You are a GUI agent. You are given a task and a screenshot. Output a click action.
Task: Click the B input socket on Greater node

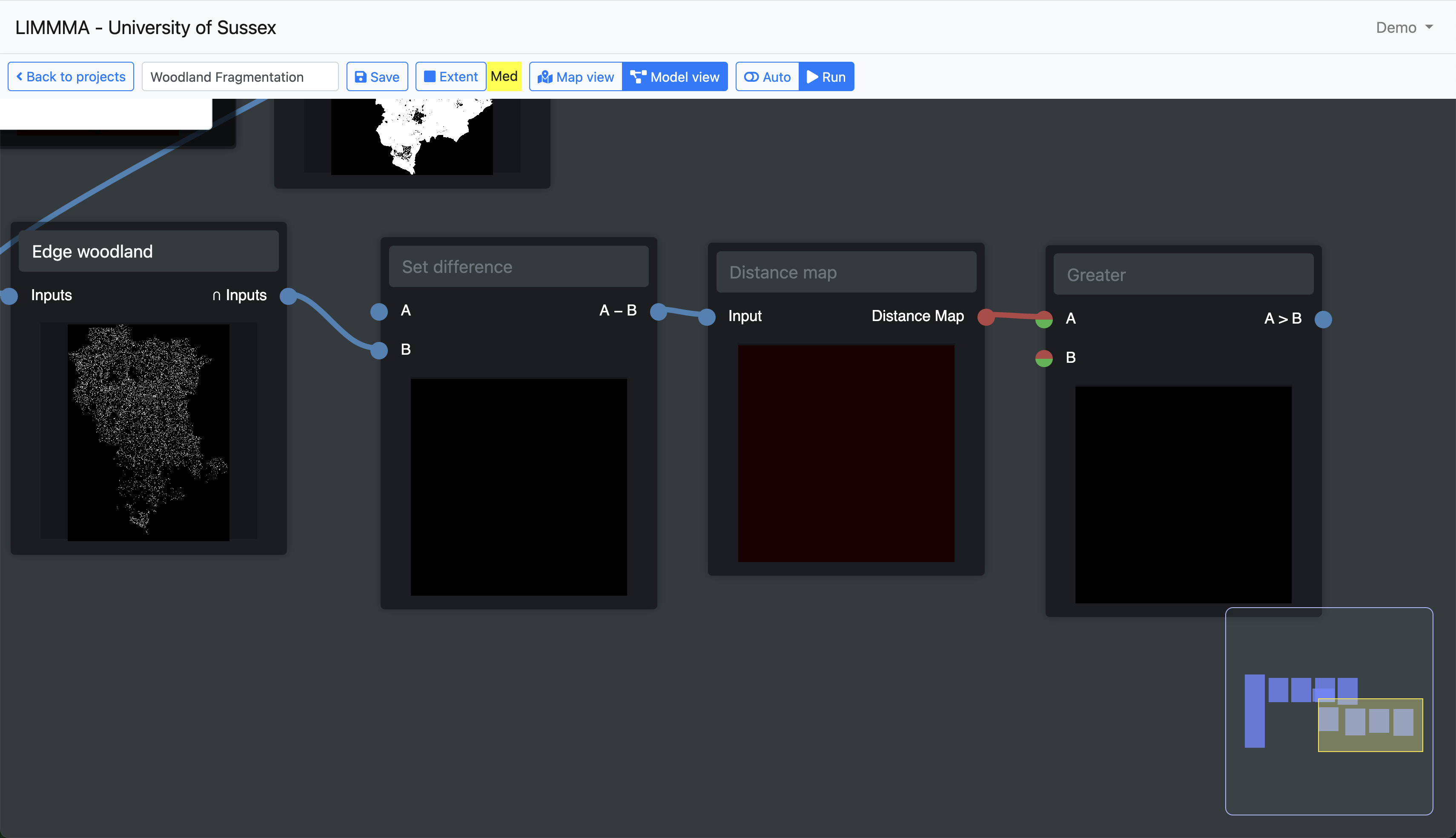point(1043,358)
